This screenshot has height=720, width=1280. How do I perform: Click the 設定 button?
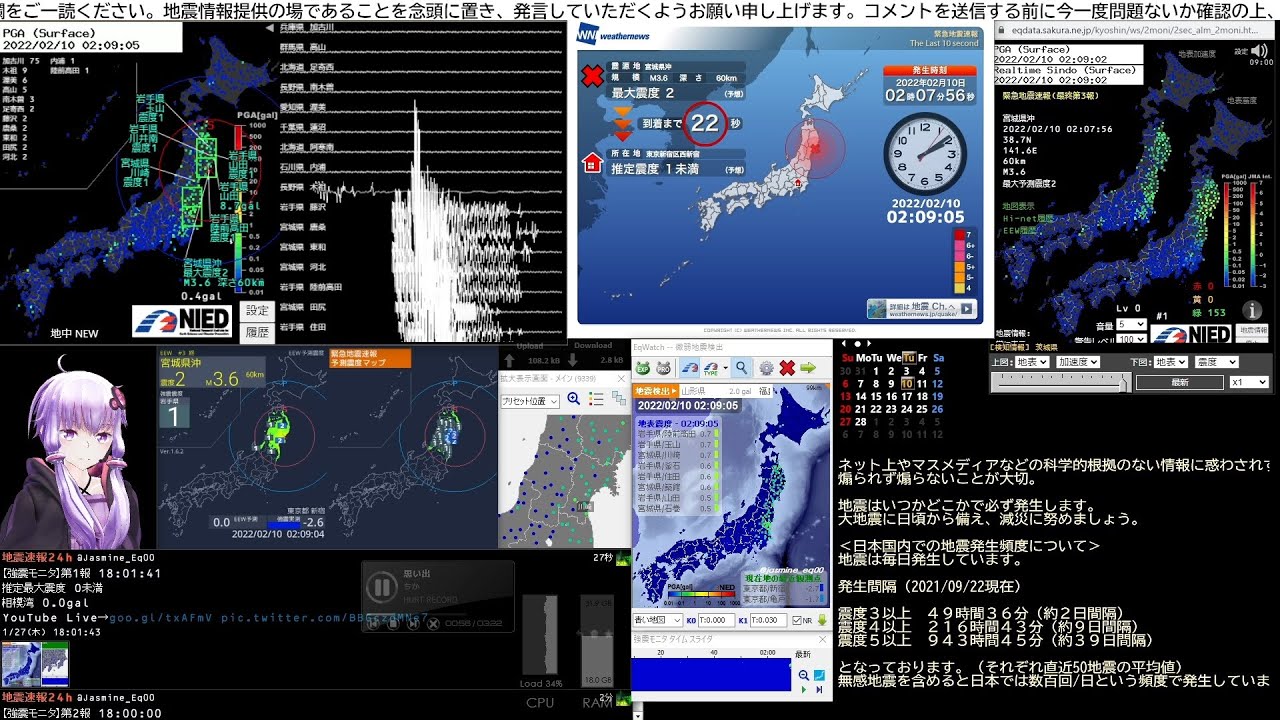click(x=257, y=311)
